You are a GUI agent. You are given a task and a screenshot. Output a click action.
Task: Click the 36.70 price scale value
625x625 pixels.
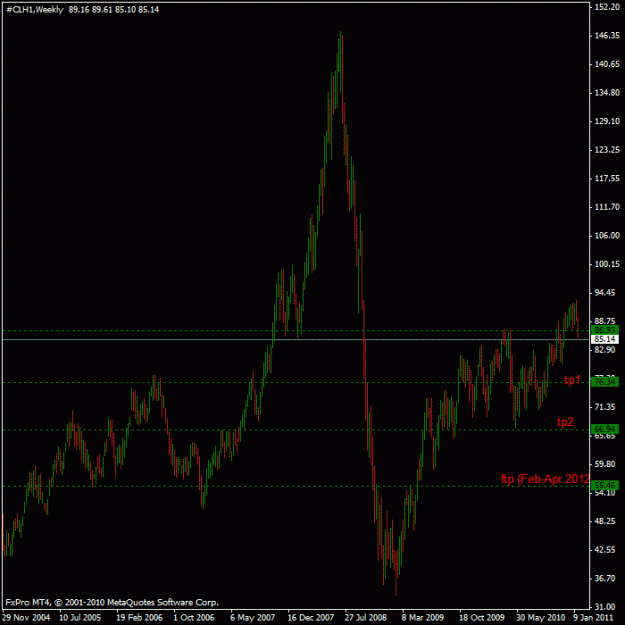[607, 578]
